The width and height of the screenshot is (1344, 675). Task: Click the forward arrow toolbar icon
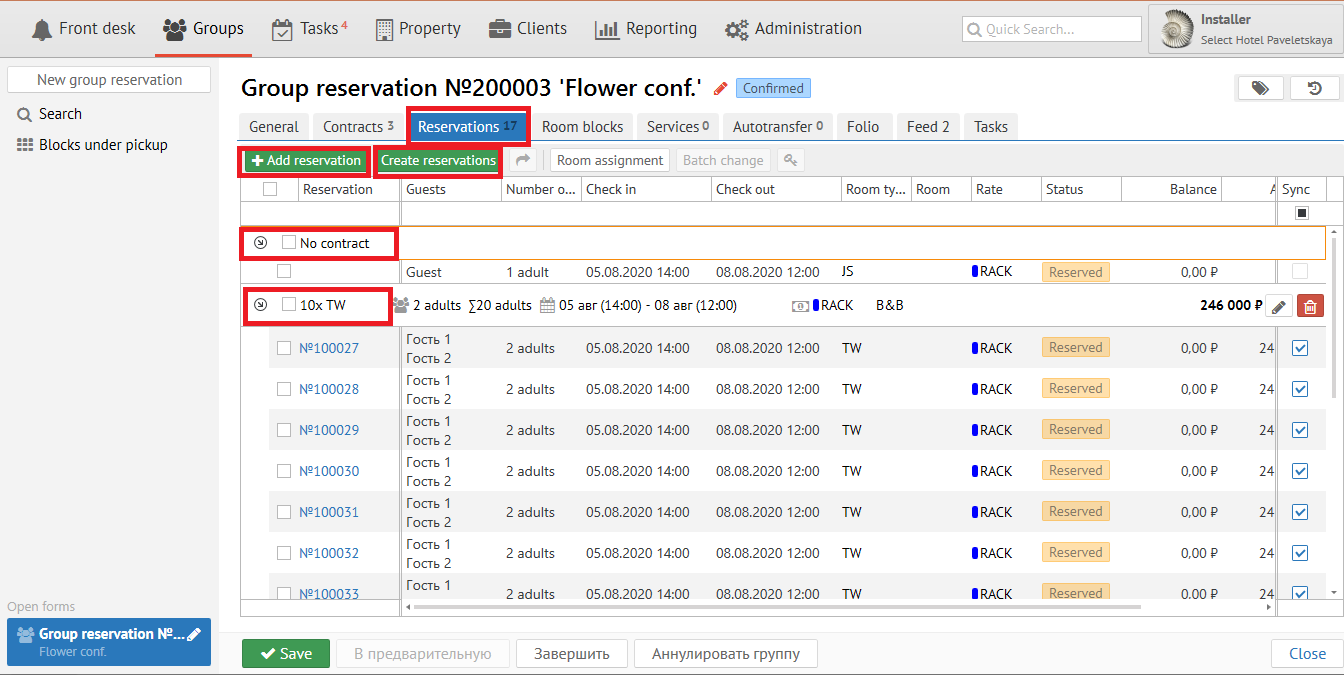[522, 160]
